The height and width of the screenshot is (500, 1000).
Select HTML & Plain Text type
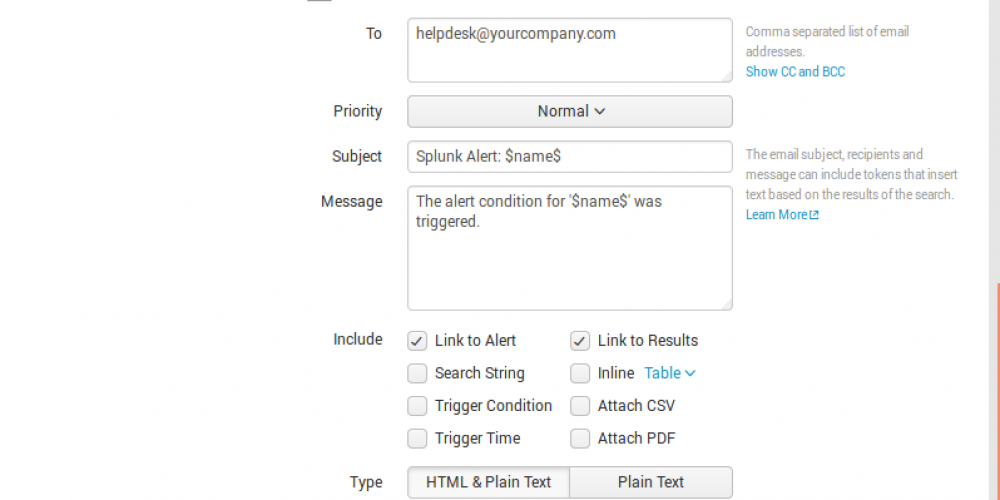tap(488, 482)
